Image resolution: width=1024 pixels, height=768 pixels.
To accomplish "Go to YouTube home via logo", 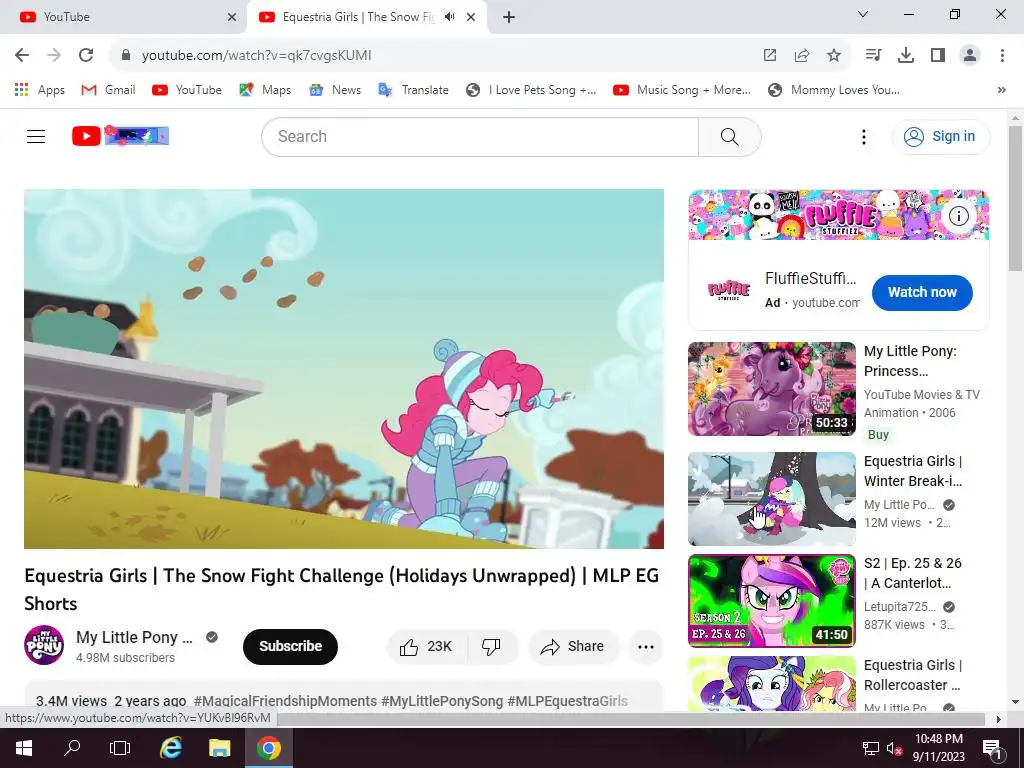I will click(x=120, y=136).
